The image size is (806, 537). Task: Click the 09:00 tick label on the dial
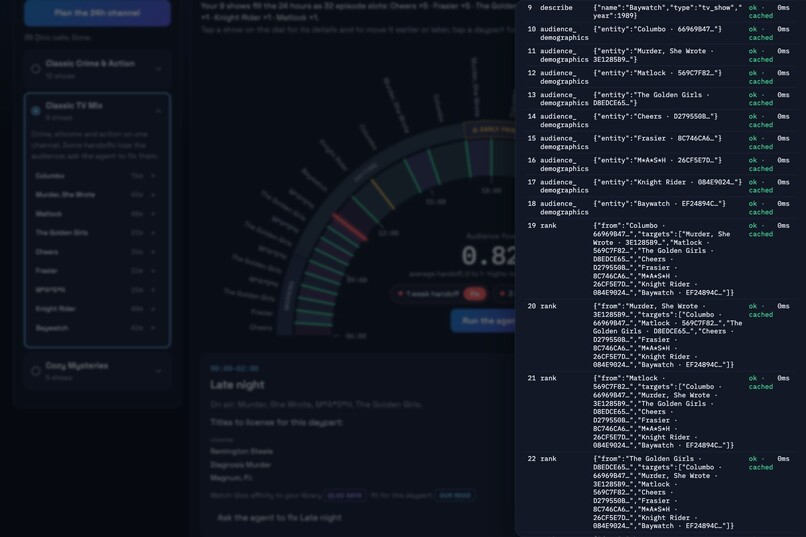(357, 280)
